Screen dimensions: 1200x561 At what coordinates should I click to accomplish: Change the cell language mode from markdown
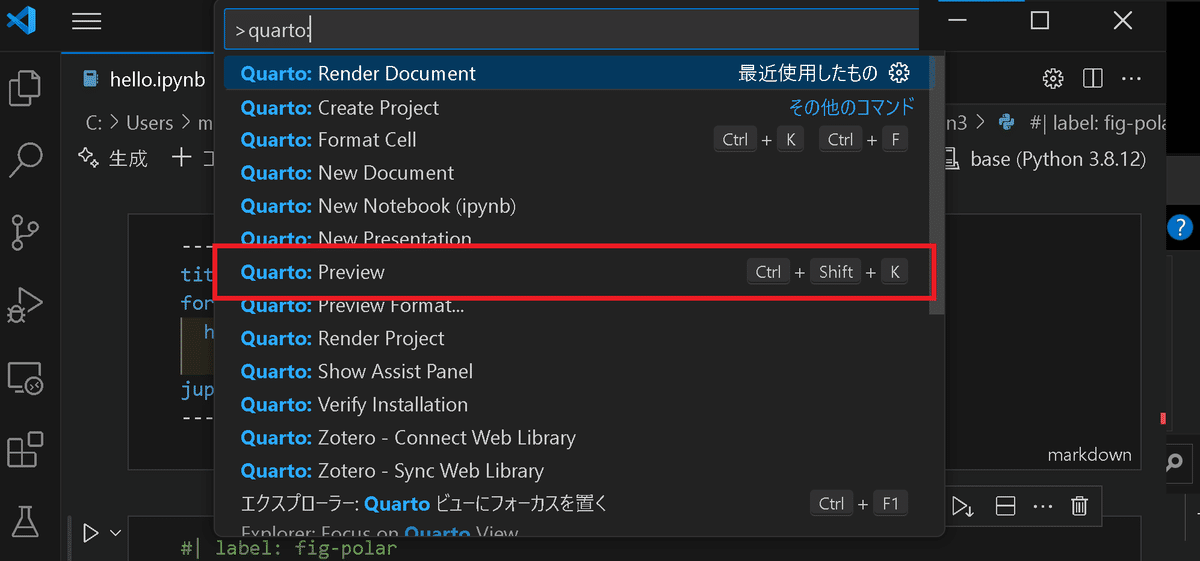click(x=1089, y=455)
